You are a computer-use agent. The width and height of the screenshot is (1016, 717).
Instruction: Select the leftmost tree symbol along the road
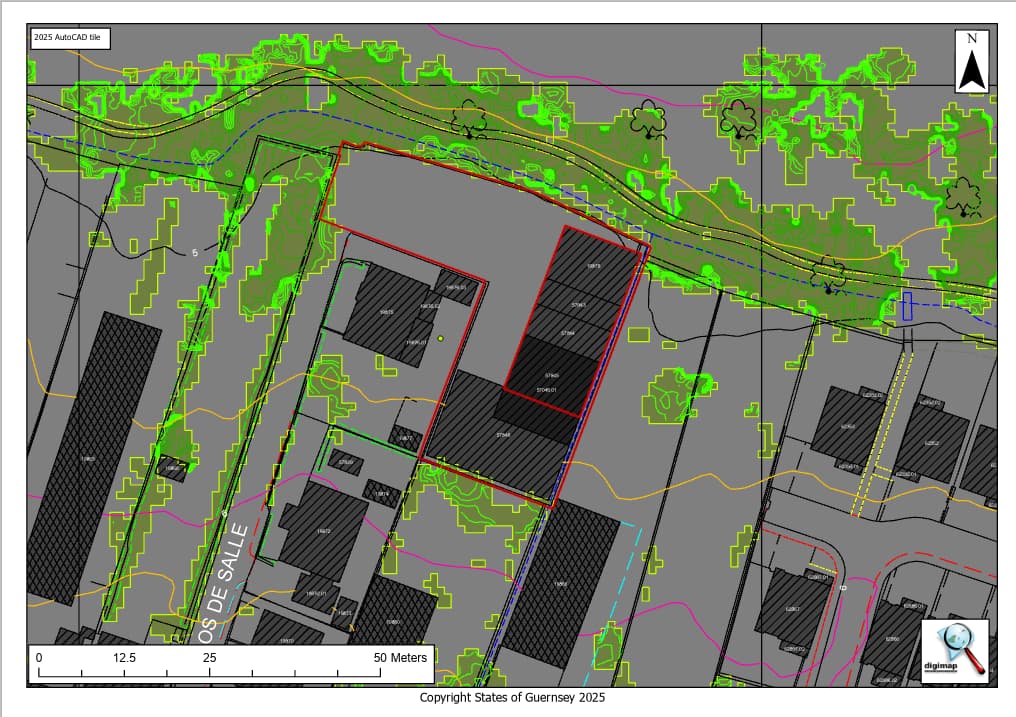pyautogui.click(x=469, y=119)
